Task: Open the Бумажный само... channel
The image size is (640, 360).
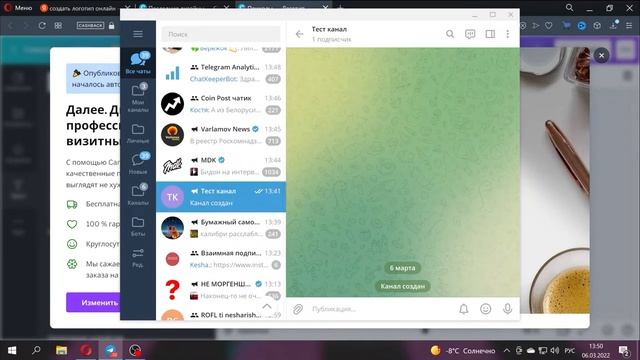Action: click(221, 228)
